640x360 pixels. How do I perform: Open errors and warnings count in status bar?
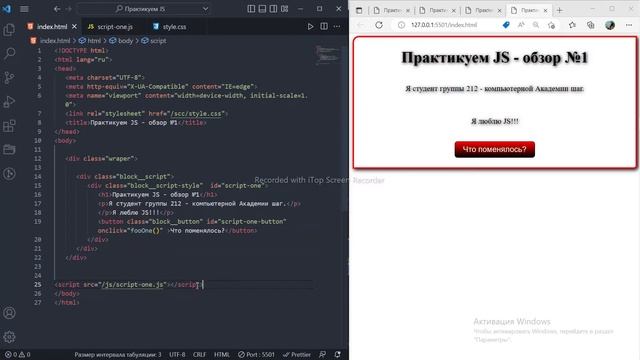pyautogui.click(x=18, y=354)
